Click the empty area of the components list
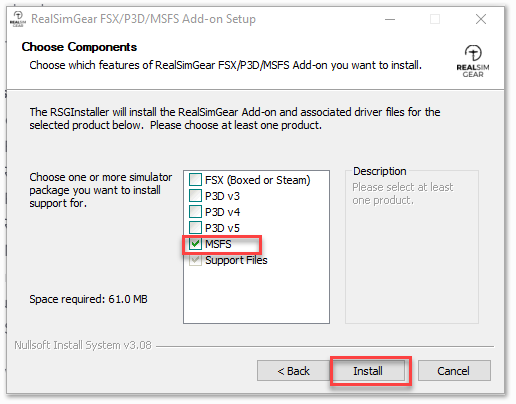This screenshot has height=404, width=516. pyautogui.click(x=256, y=295)
